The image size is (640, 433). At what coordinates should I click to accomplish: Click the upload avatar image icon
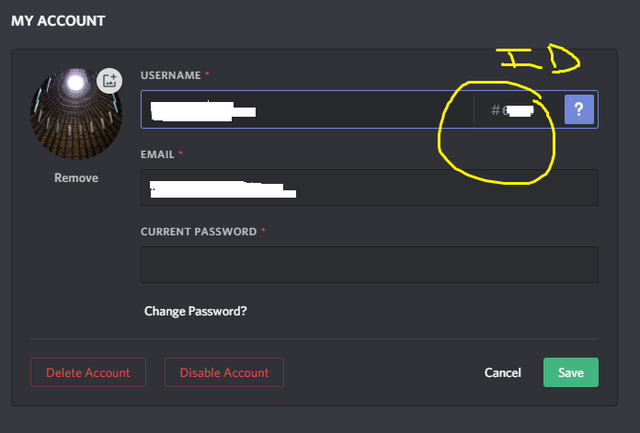click(x=109, y=81)
